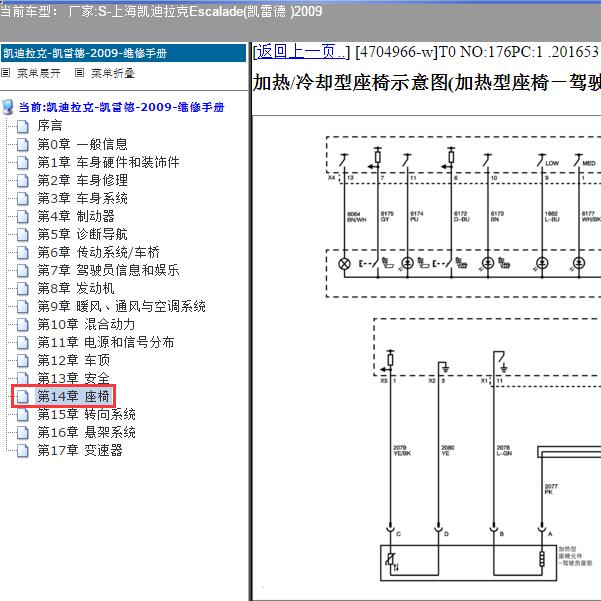Open 第2章 车身修理 chapter
601x601 pixels.
tap(82, 181)
